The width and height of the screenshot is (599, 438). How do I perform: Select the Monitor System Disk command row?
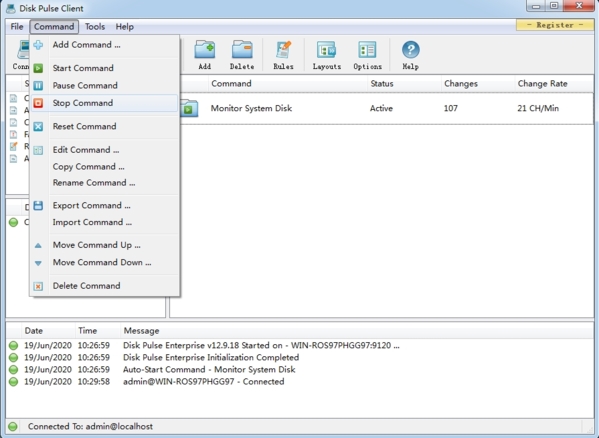(387, 108)
